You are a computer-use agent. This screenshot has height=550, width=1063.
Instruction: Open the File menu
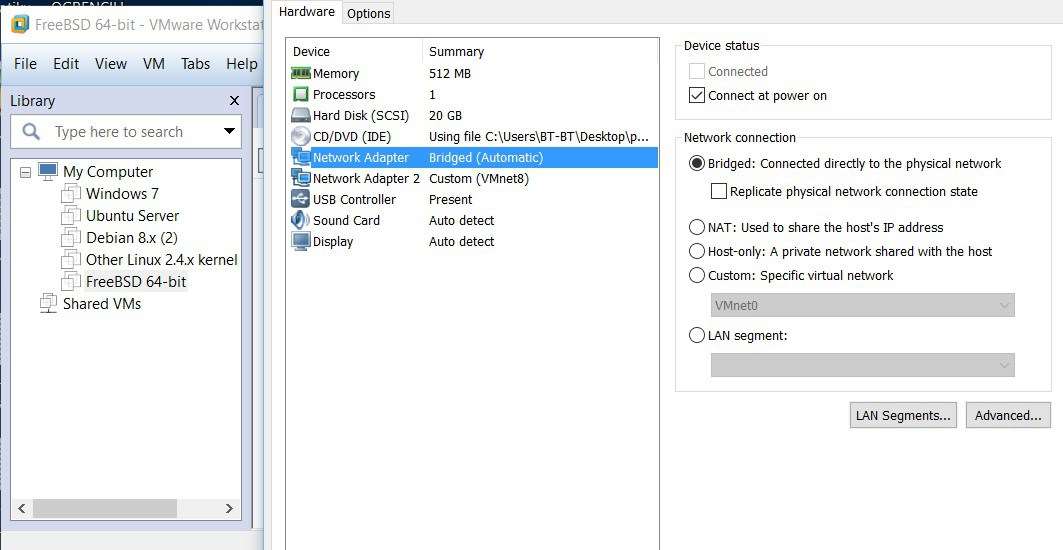(x=25, y=64)
